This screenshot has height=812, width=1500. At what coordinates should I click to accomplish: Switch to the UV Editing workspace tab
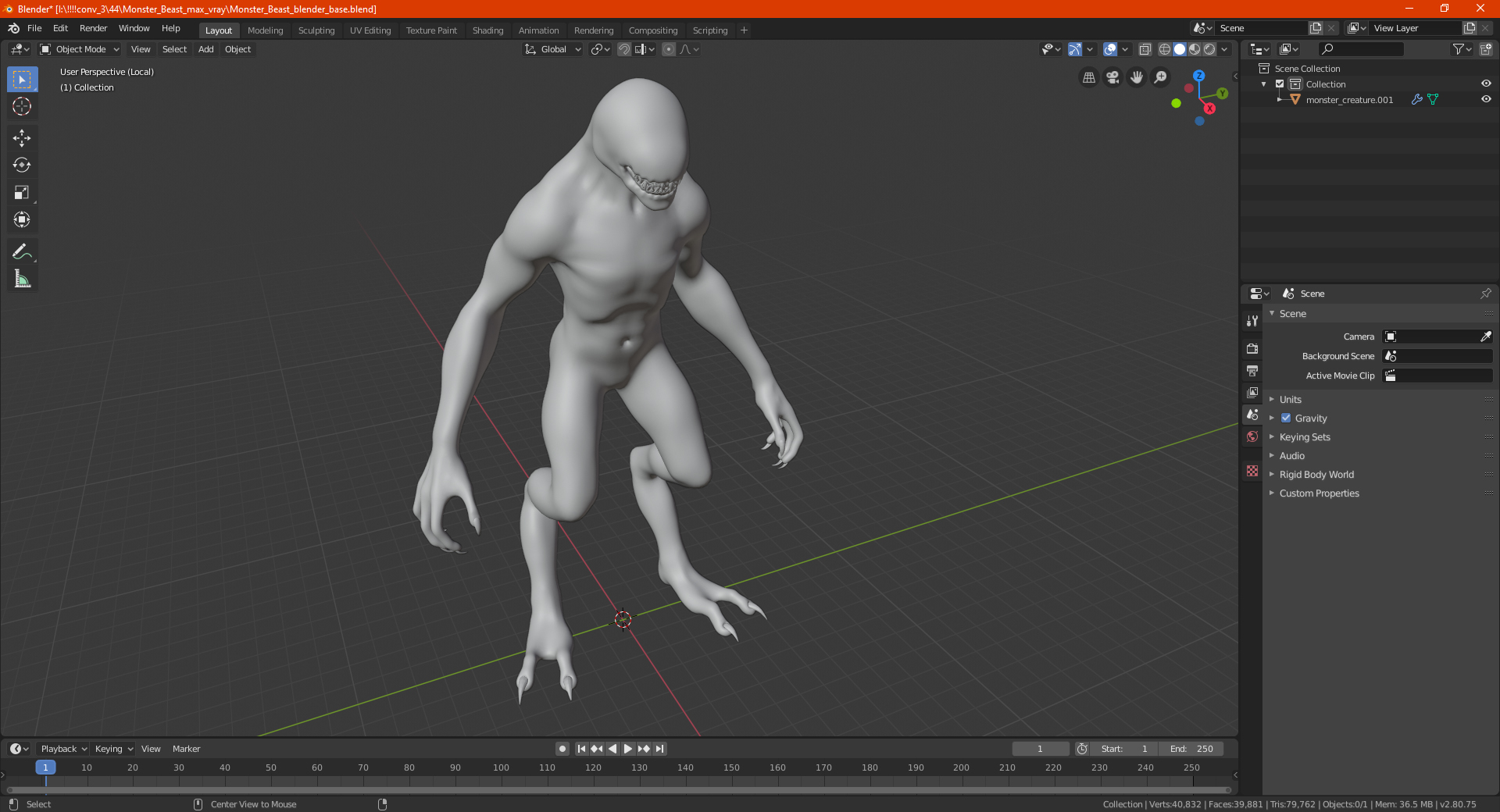tap(370, 30)
